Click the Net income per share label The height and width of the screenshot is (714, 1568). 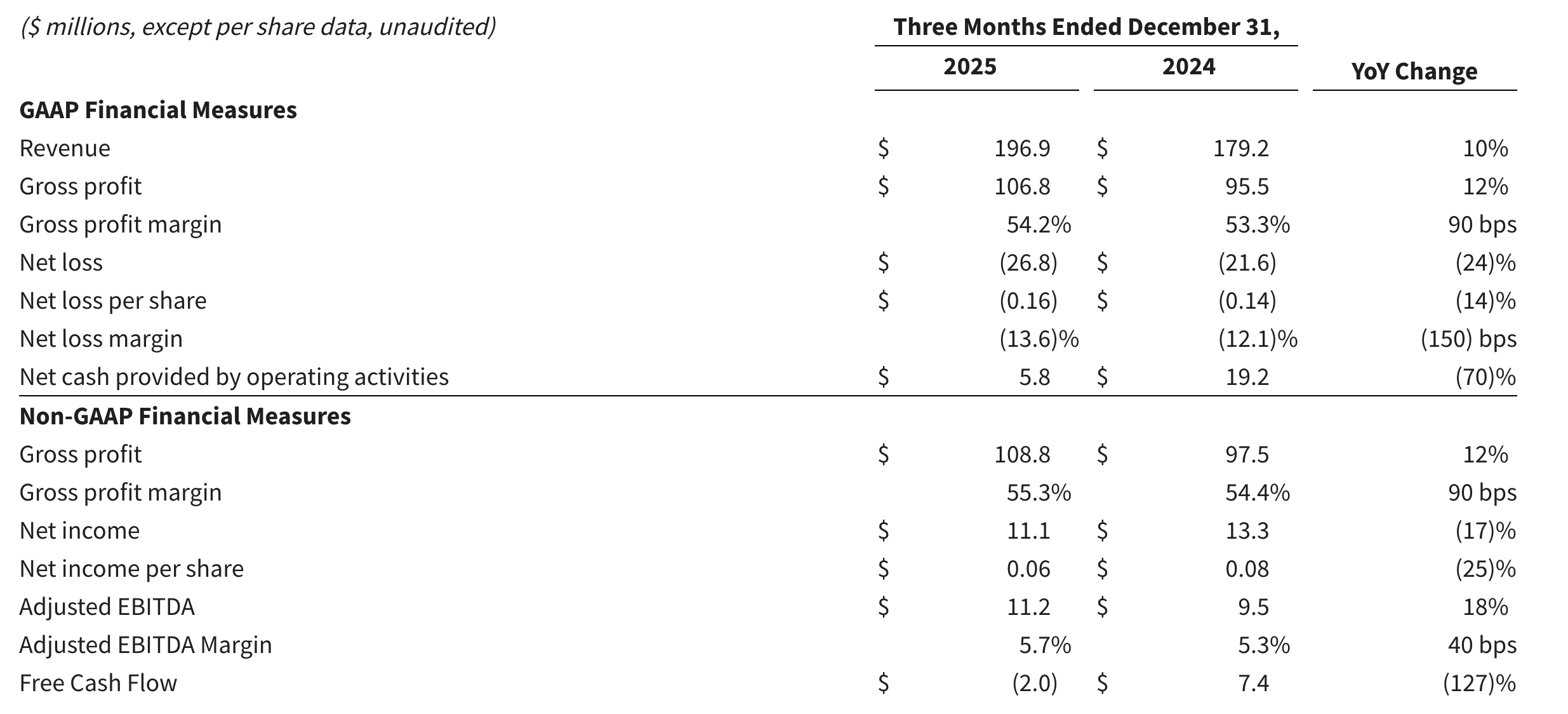[x=131, y=569]
